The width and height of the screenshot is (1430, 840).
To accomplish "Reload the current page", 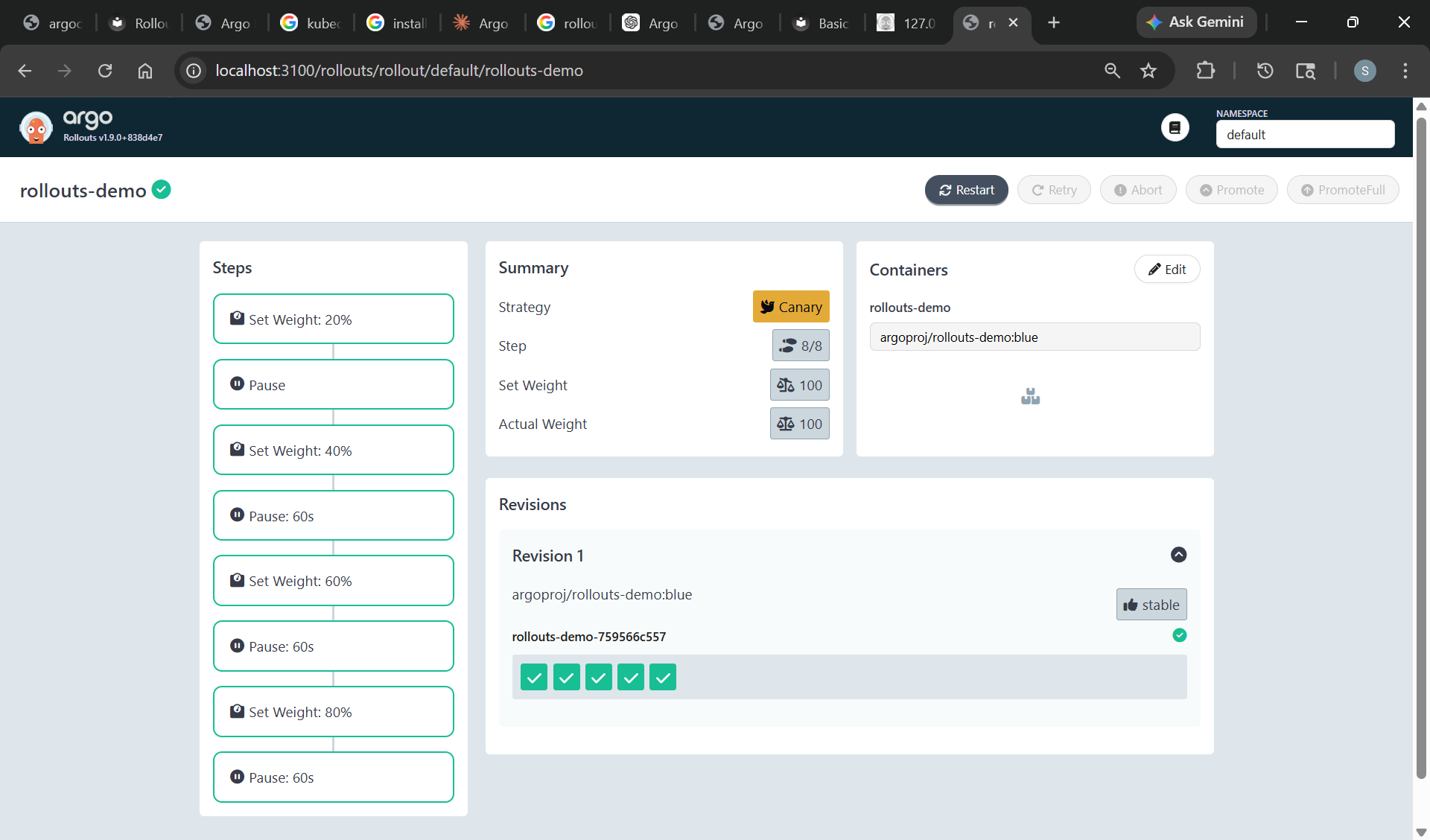I will (105, 71).
